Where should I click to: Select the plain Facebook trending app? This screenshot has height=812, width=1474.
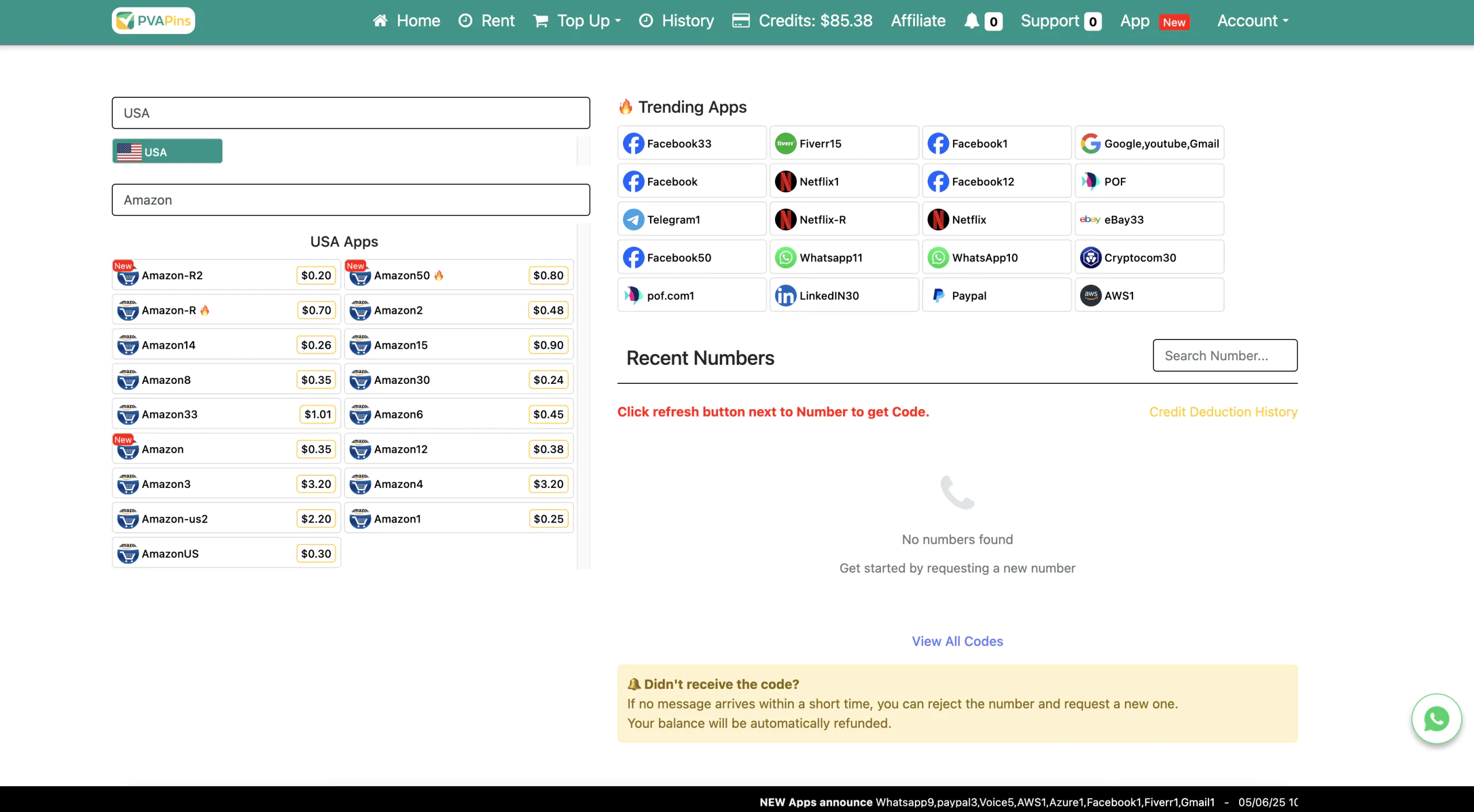pos(692,181)
